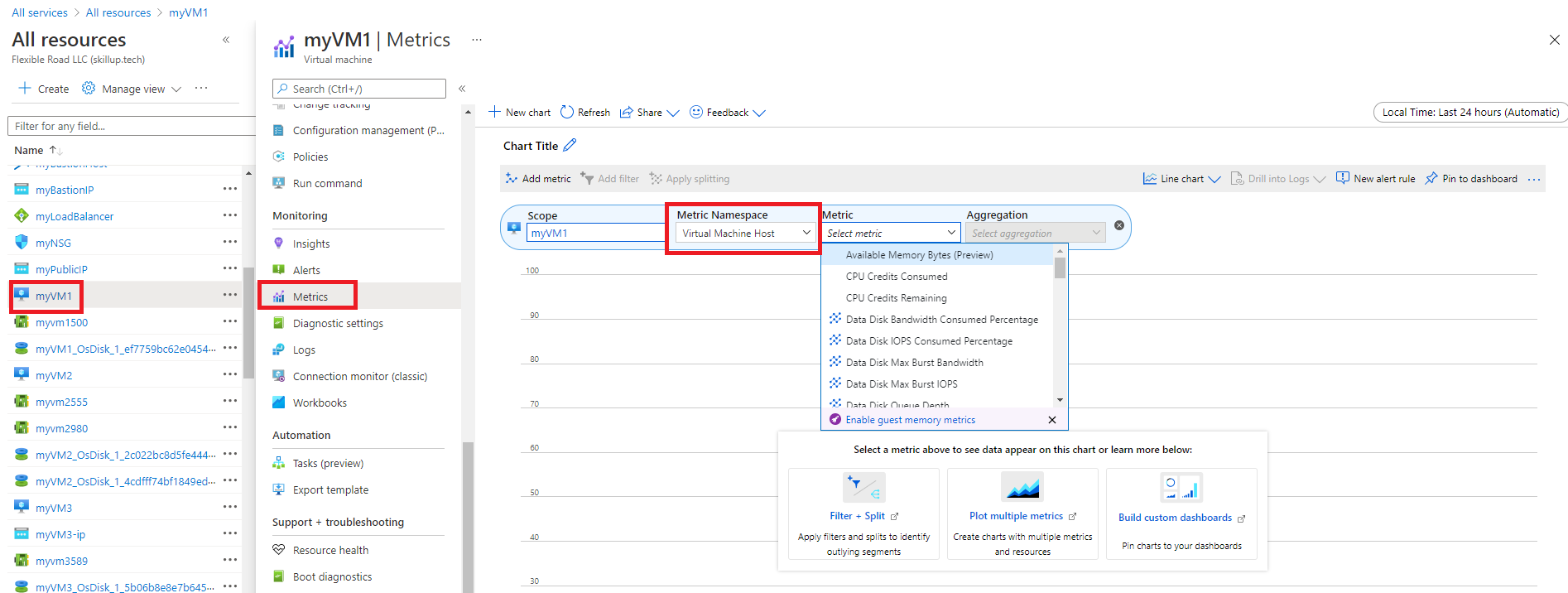The image size is (1568, 593).
Task: Select Data Disk Bandwidth Consumed Percentage
Action: tap(937, 320)
